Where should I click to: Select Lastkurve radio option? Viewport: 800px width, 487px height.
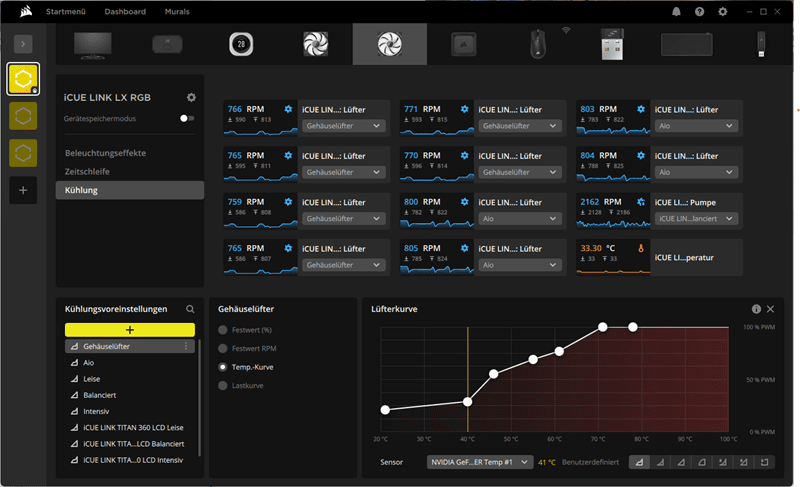222,386
